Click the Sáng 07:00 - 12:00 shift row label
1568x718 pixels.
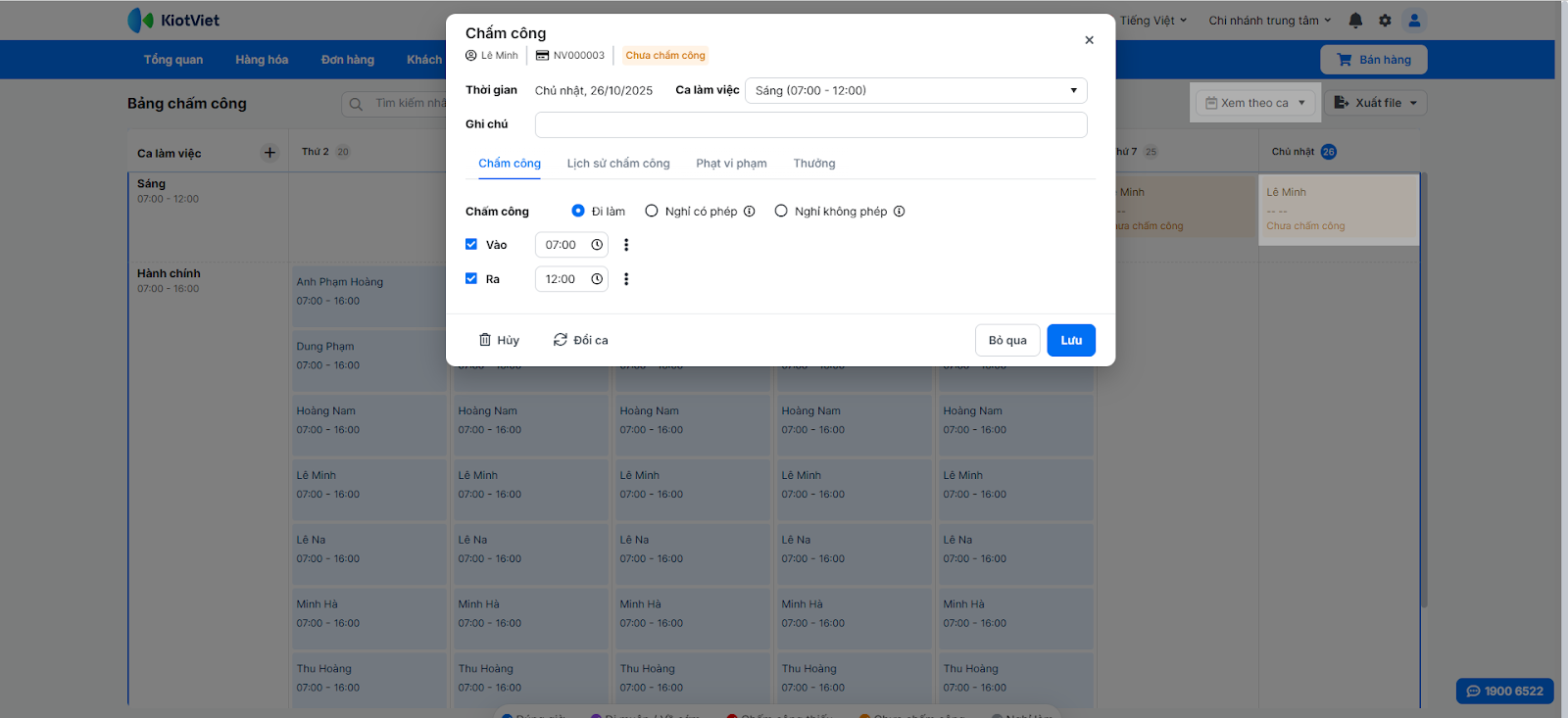pyautogui.click(x=169, y=191)
